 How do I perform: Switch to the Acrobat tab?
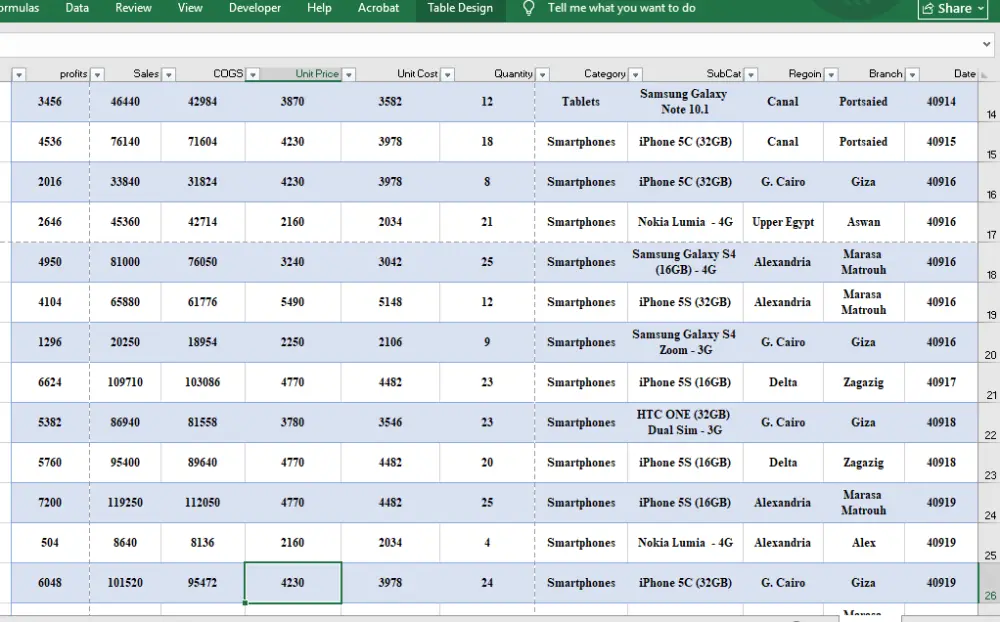pyautogui.click(x=378, y=8)
